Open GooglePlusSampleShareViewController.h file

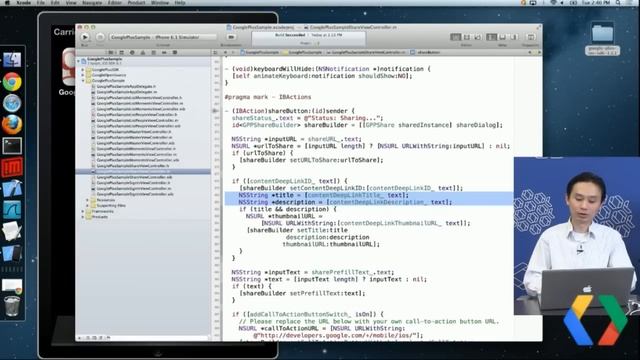point(133,166)
